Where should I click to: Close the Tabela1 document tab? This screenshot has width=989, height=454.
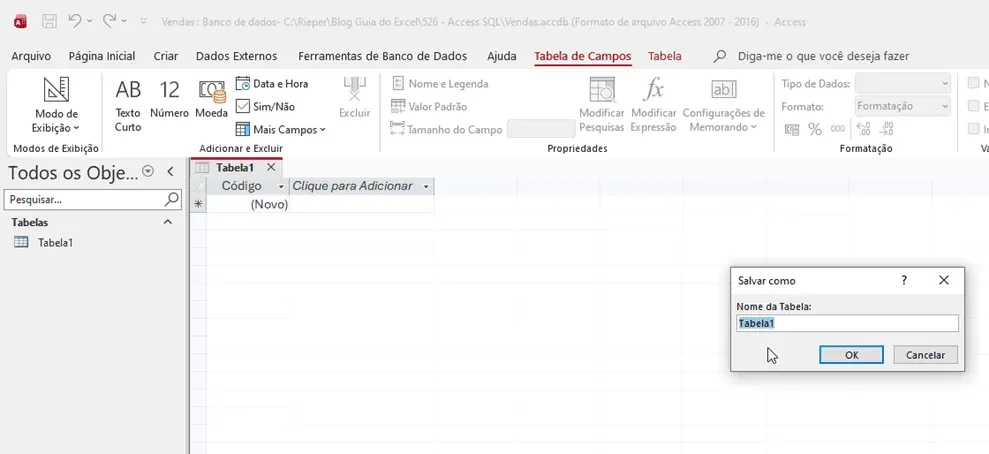pyautogui.click(x=271, y=167)
